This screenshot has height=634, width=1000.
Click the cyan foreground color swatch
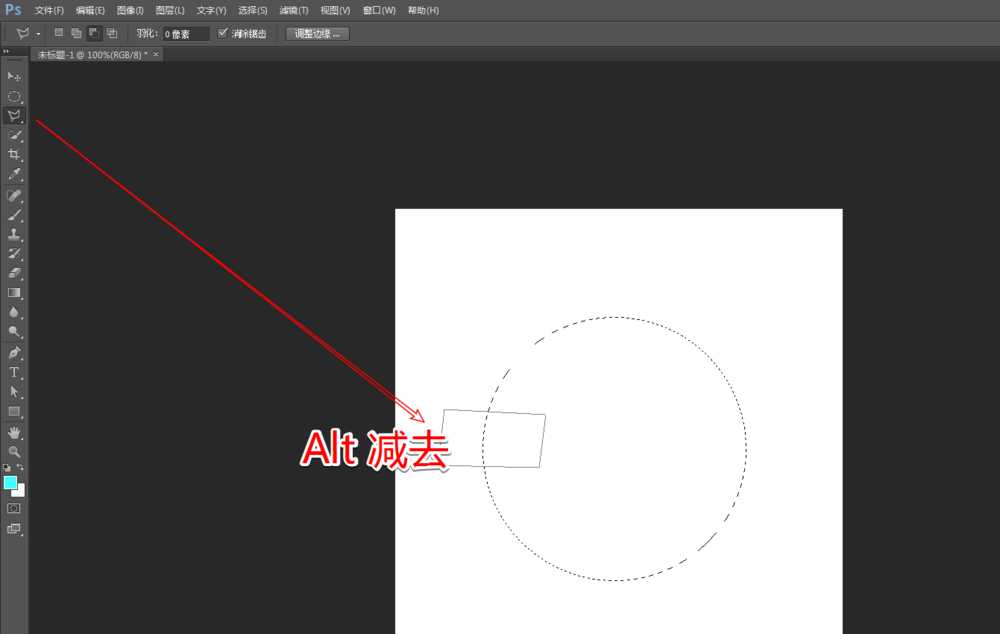pyautogui.click(x=9, y=483)
